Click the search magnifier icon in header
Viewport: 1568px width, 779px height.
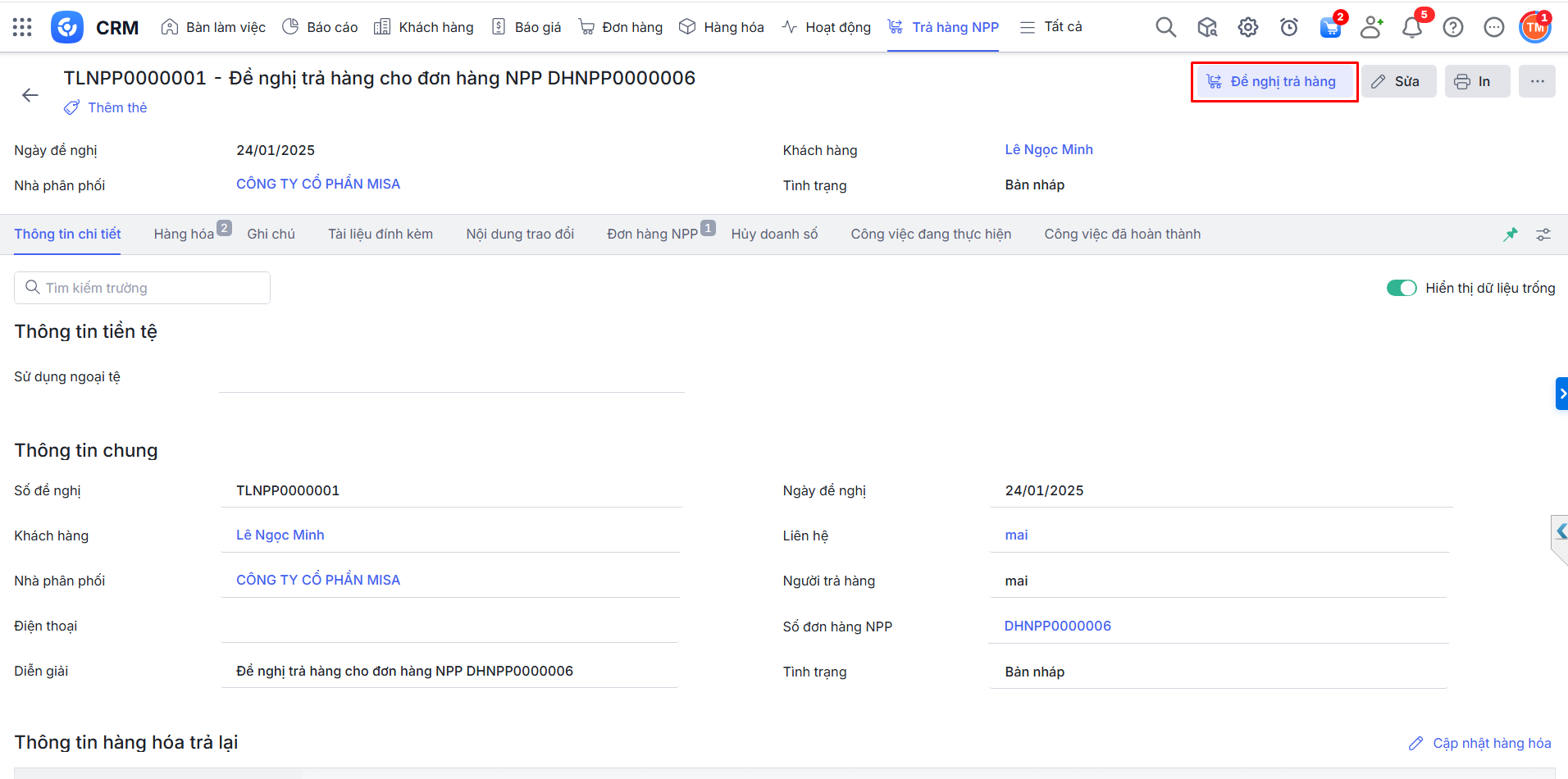[x=1165, y=27]
